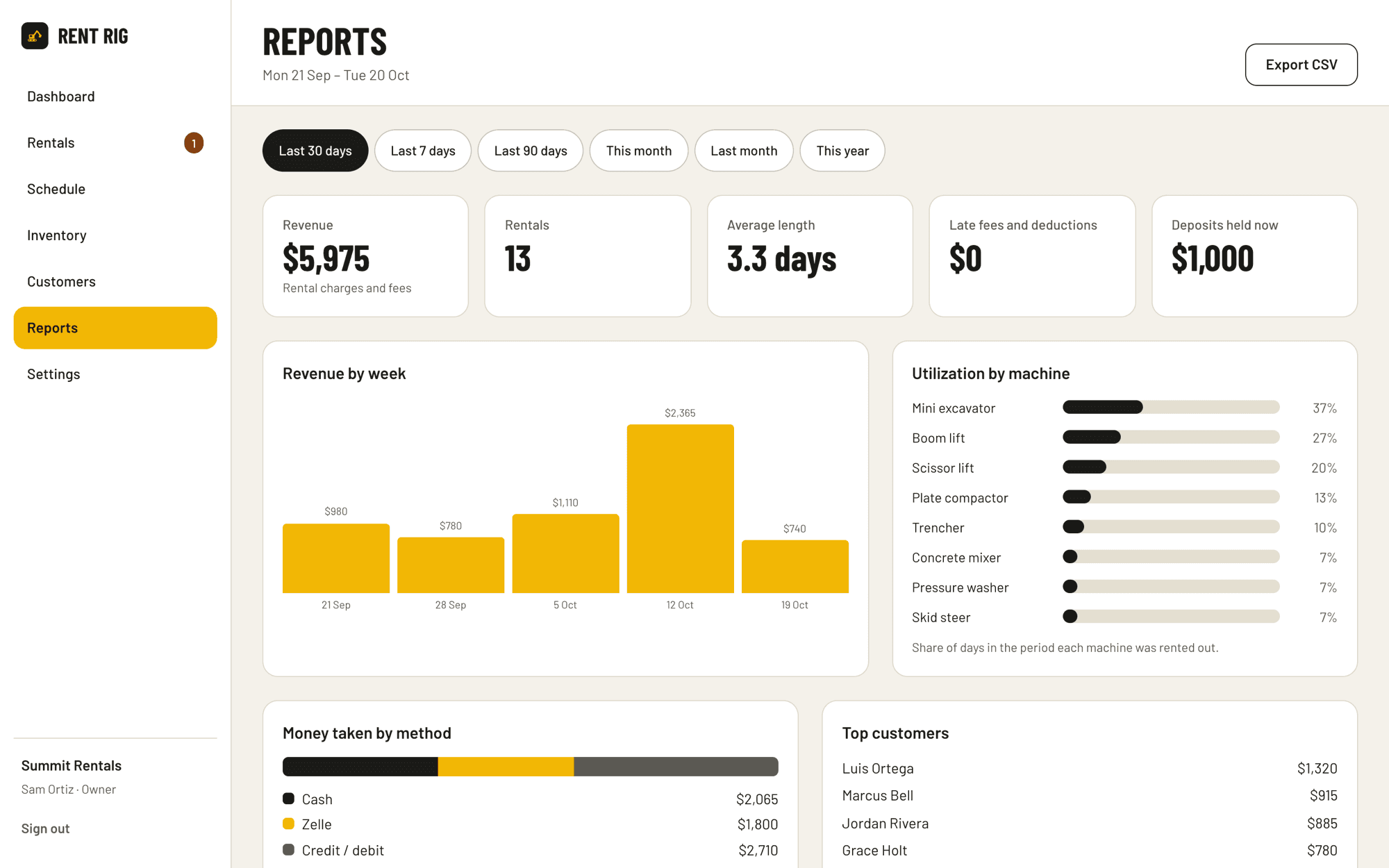1389x868 pixels.
Task: Click the Boom lift utilization bar
Action: [1171, 437]
